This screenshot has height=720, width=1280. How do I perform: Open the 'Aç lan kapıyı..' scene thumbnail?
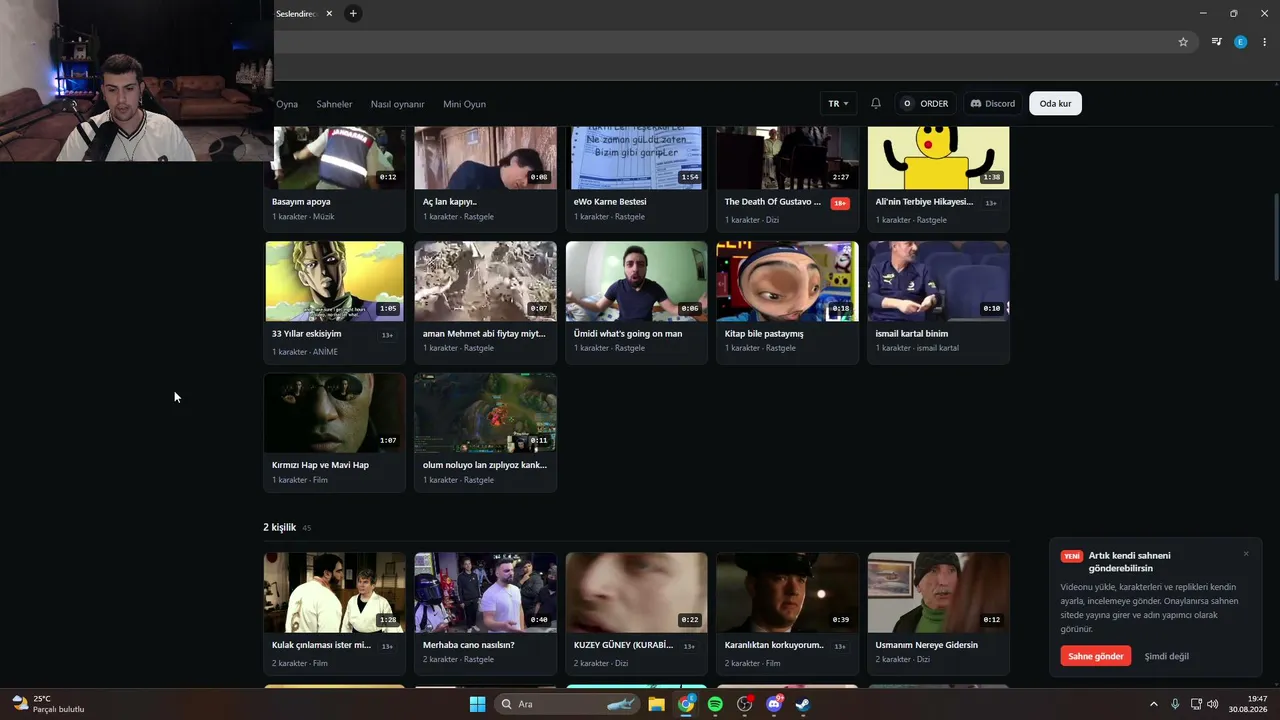[485, 158]
